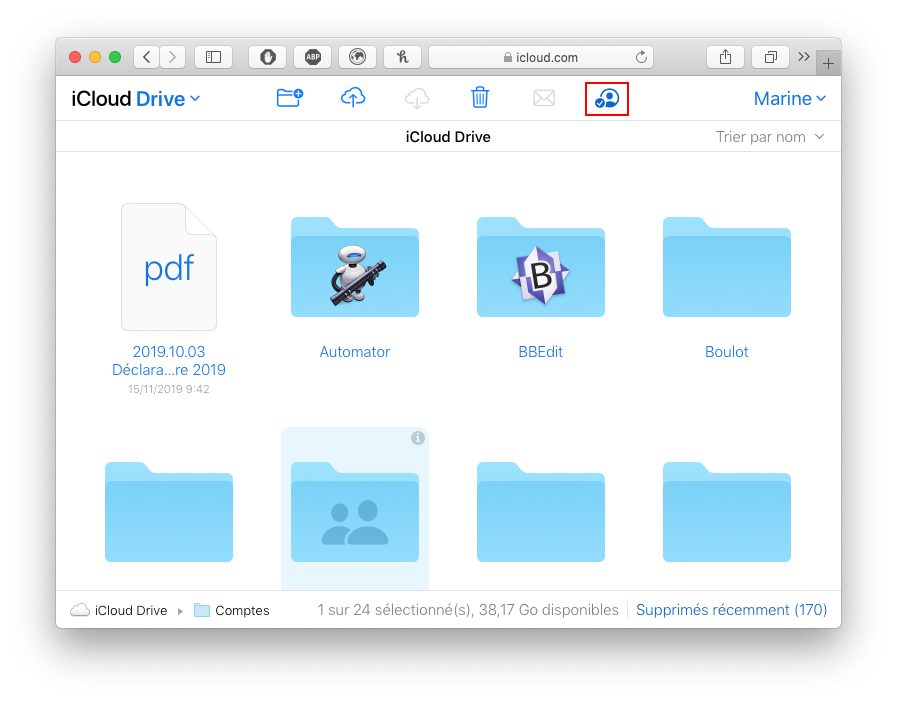Click the AdBlock Plus extension icon
This screenshot has height=702, width=897.
point(312,57)
